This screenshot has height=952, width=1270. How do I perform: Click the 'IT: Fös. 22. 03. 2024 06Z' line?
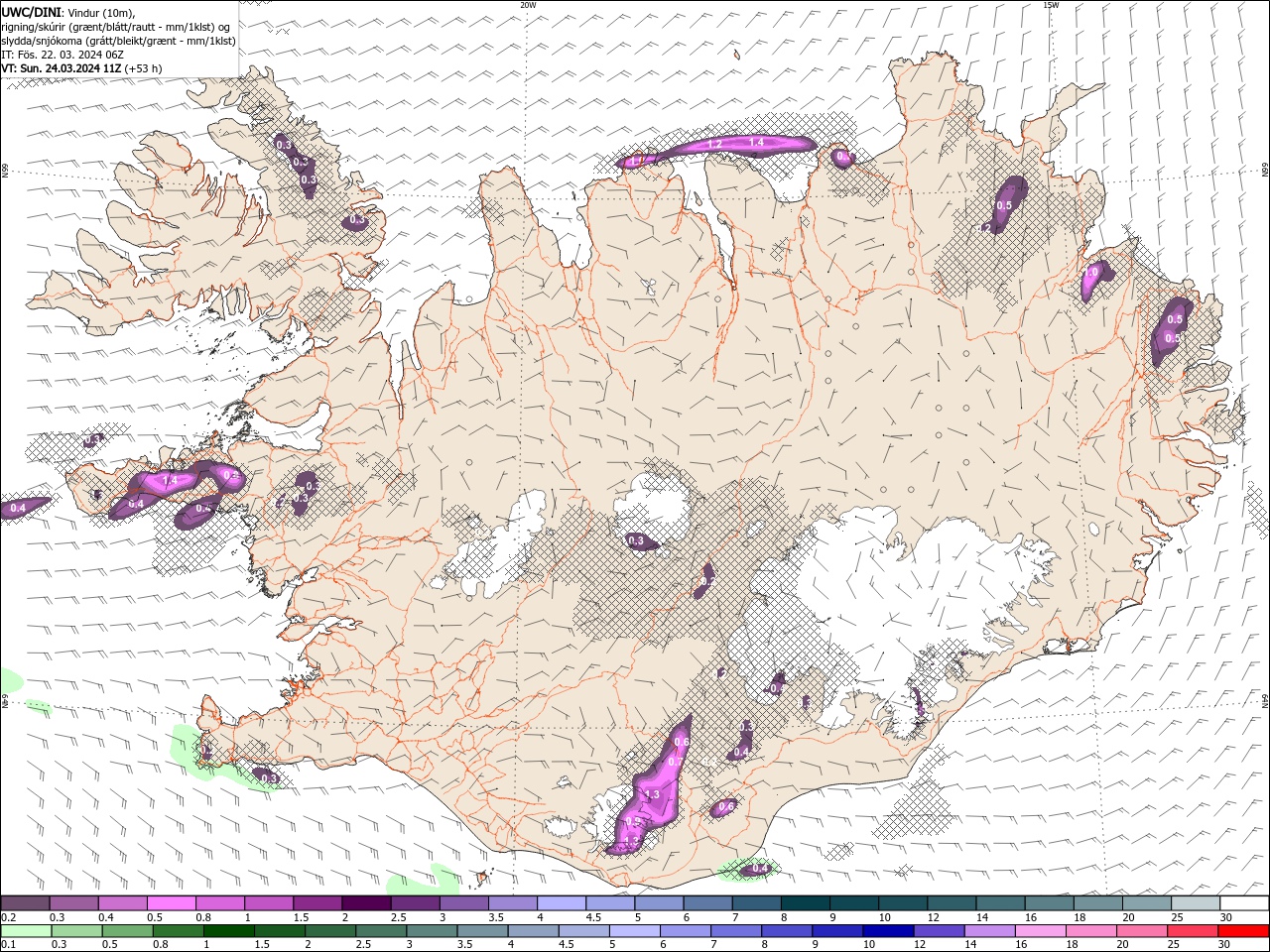click(63, 55)
